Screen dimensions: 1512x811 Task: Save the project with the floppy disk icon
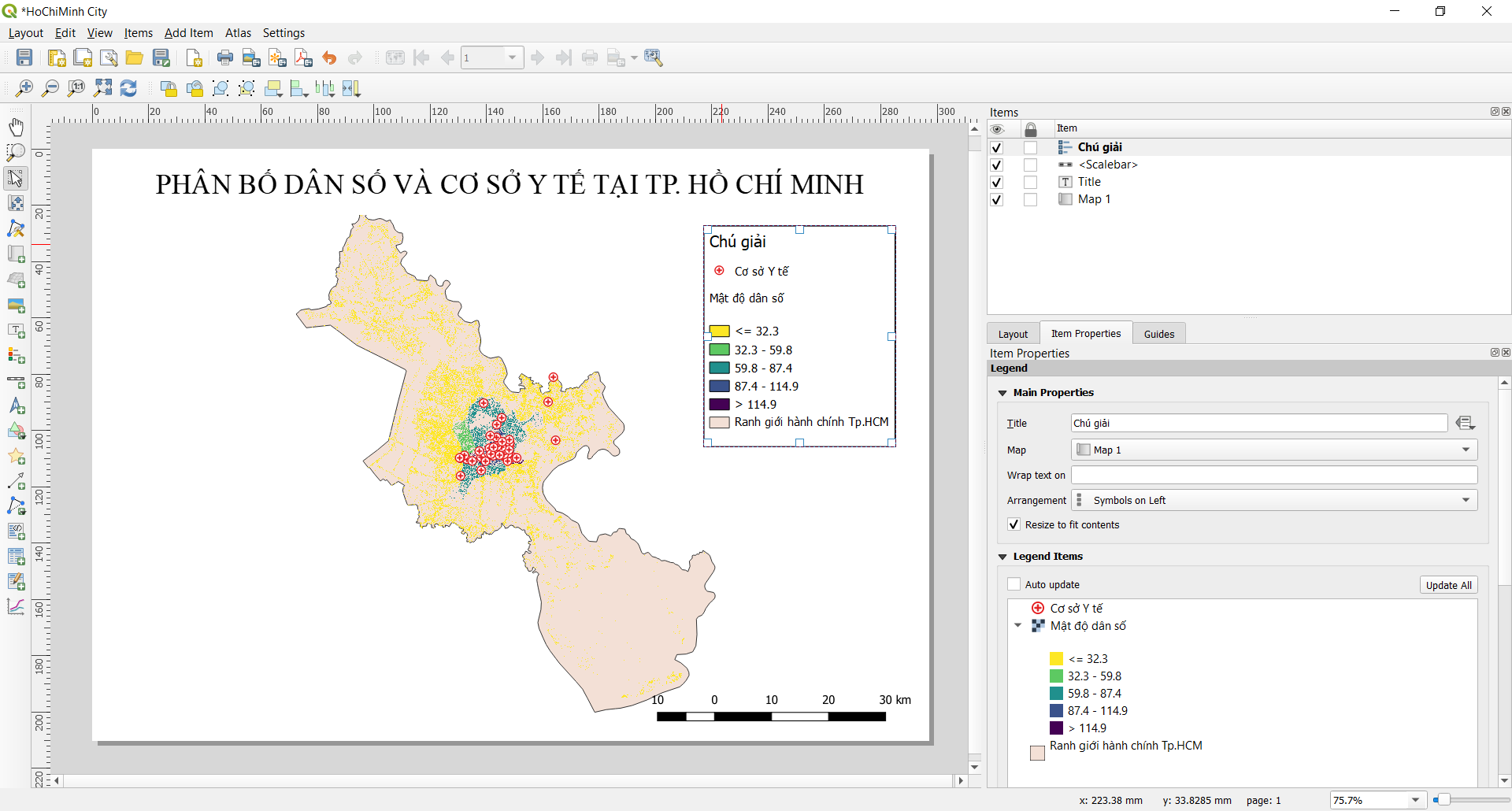point(24,57)
